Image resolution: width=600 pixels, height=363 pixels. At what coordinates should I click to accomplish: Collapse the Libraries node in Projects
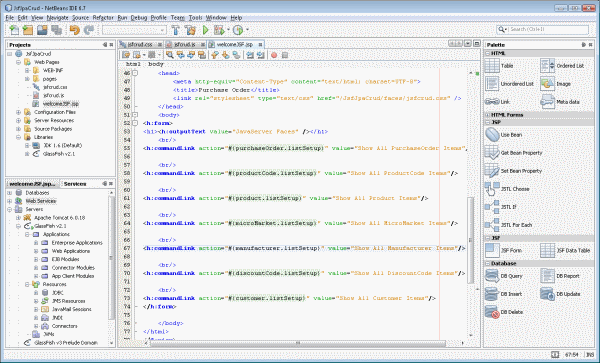tap(18, 137)
